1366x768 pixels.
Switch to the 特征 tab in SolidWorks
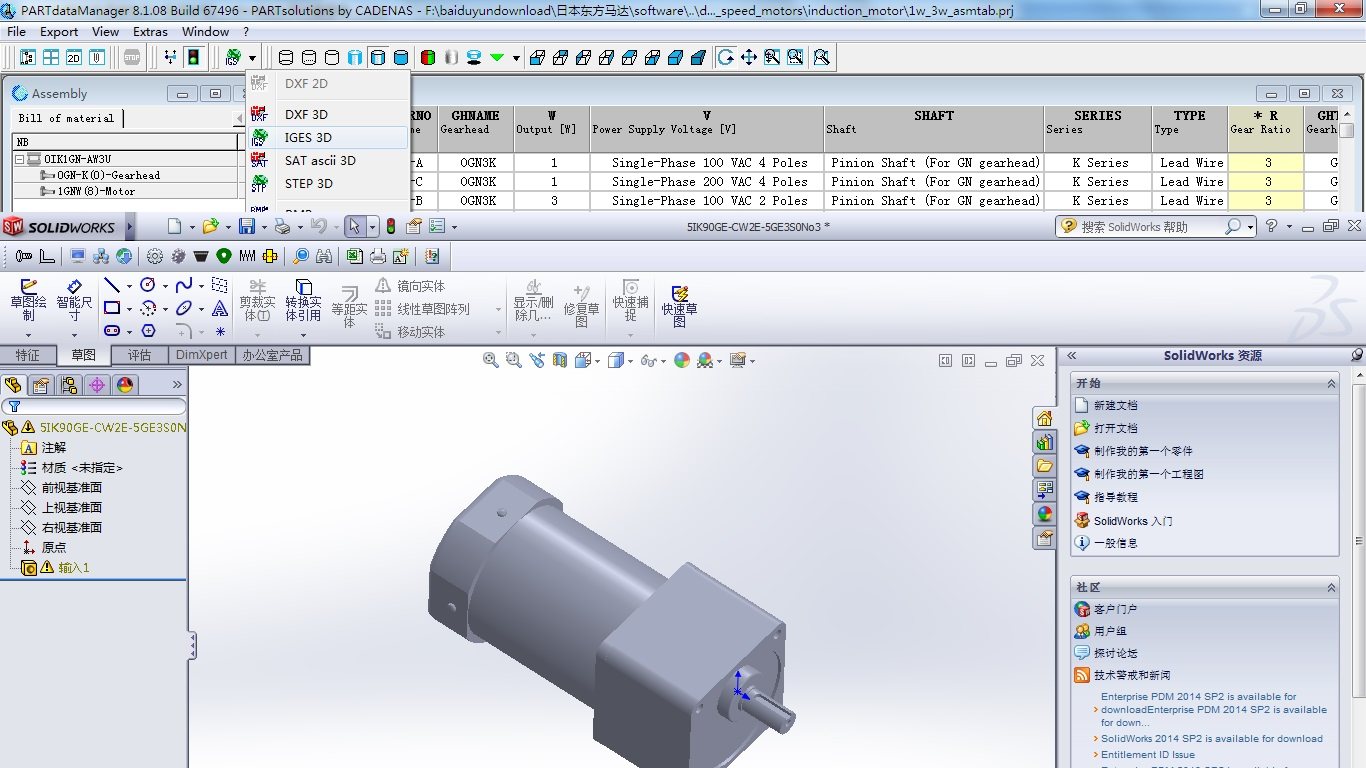(28, 355)
